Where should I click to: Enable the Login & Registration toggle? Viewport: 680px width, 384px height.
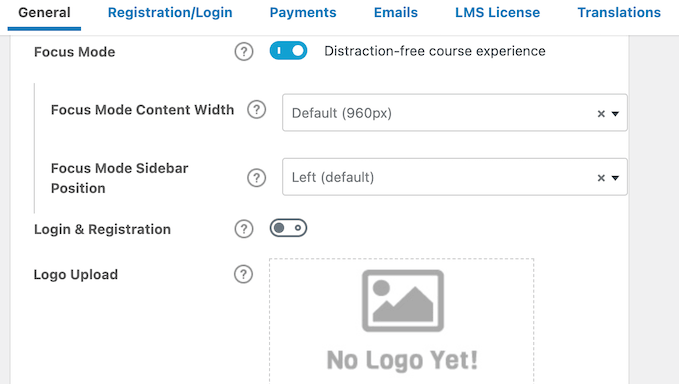pos(288,228)
